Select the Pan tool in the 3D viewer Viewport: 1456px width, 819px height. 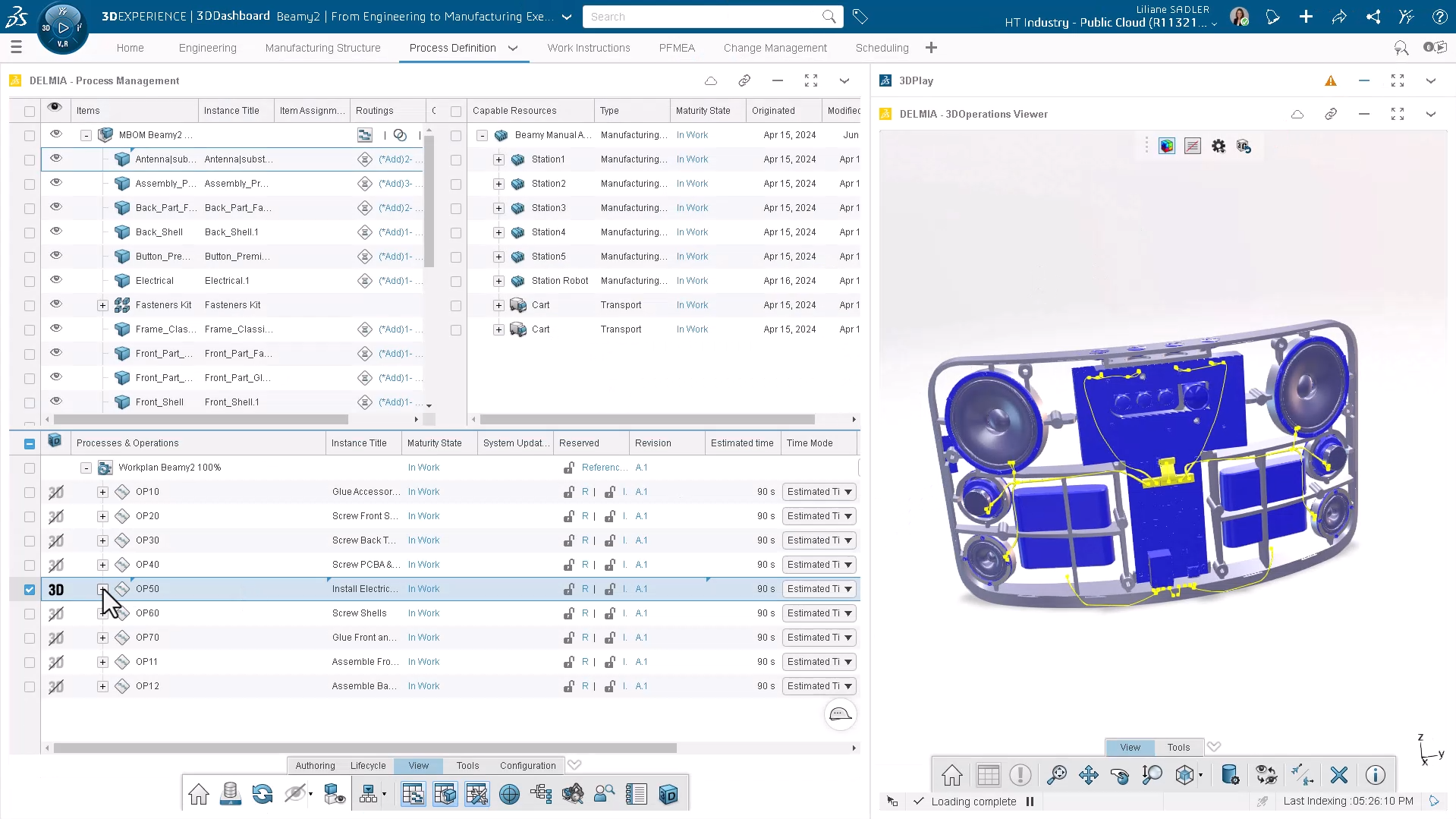1088,775
